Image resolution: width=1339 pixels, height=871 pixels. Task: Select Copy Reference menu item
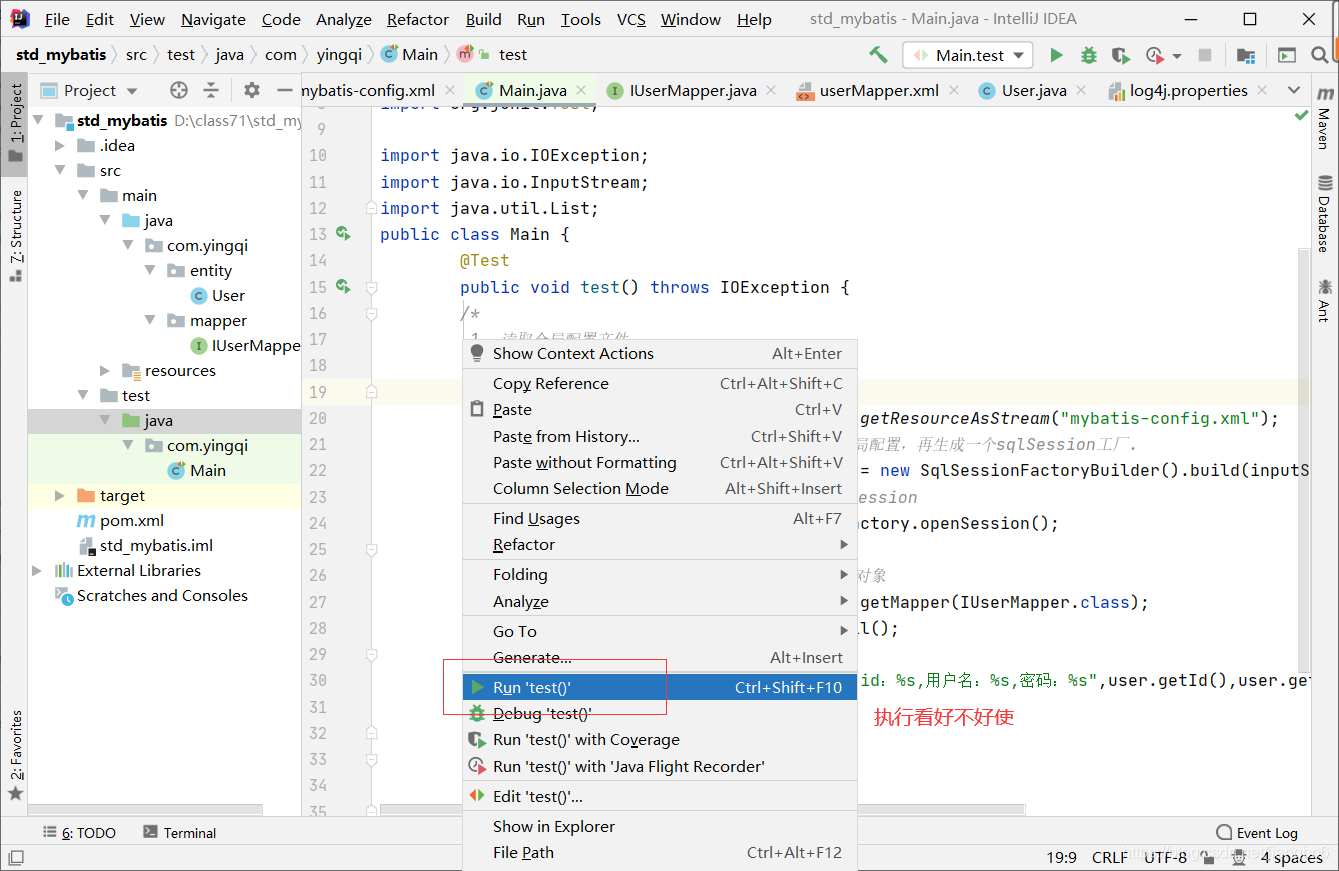tap(660, 383)
